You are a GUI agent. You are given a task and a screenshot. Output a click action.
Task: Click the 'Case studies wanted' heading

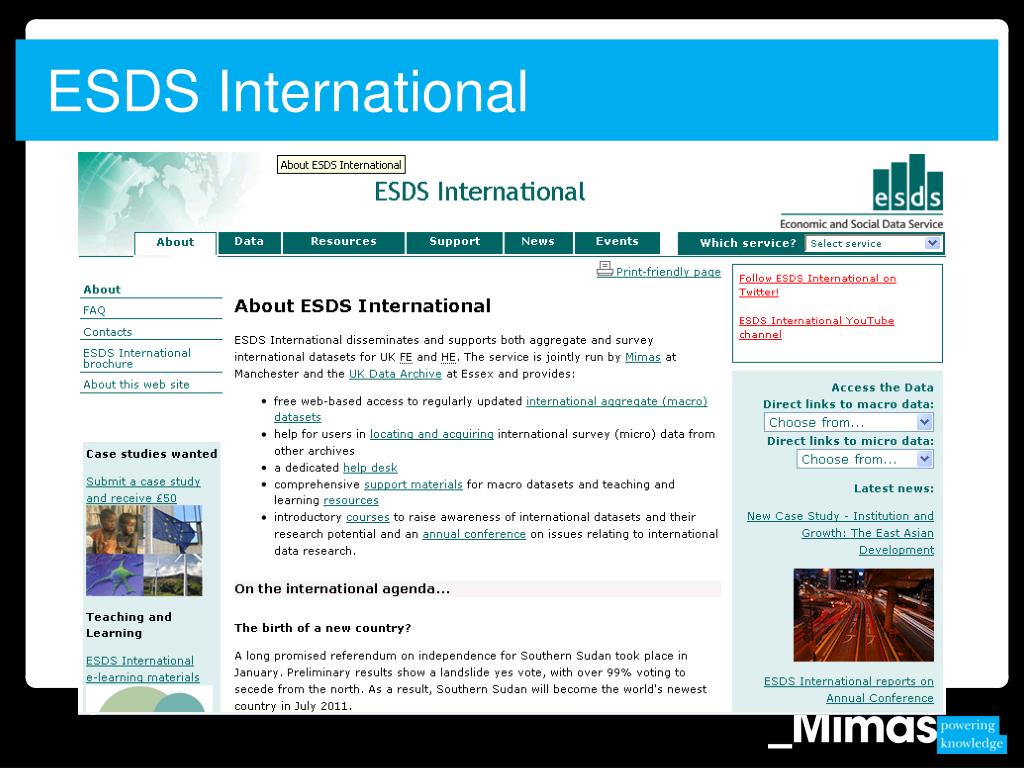click(x=152, y=454)
